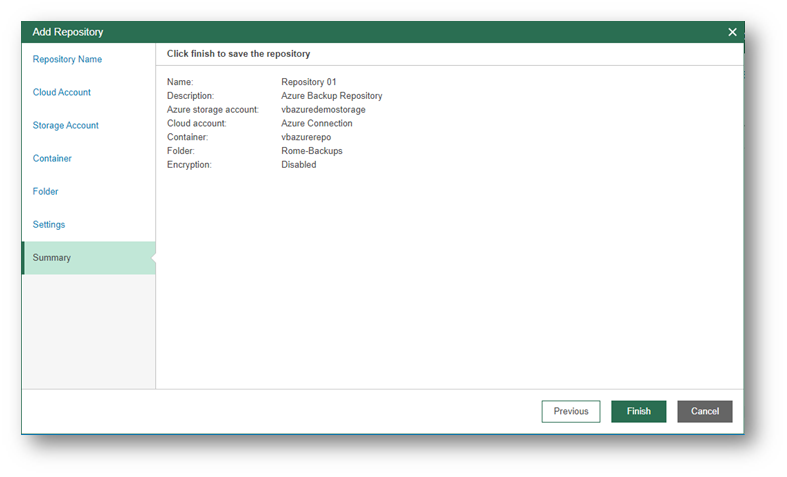Close the Add Repository dialog
Image resolution: width=787 pixels, height=477 pixels.
pyautogui.click(x=732, y=32)
